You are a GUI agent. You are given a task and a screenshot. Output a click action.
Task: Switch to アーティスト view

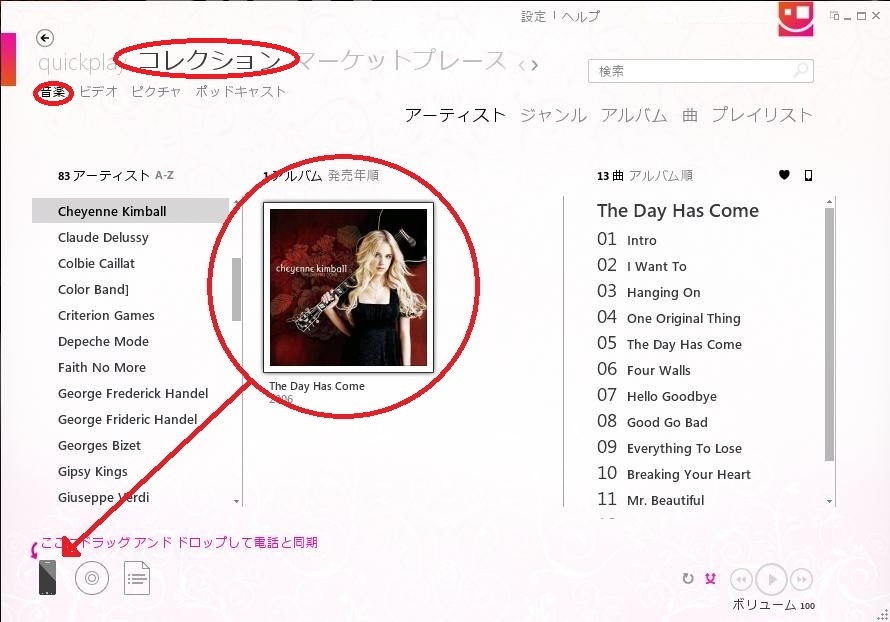(x=455, y=115)
